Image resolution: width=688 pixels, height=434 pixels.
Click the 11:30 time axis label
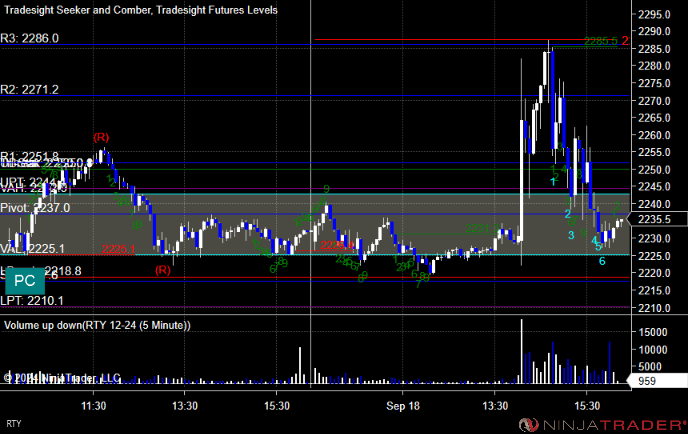point(93,406)
